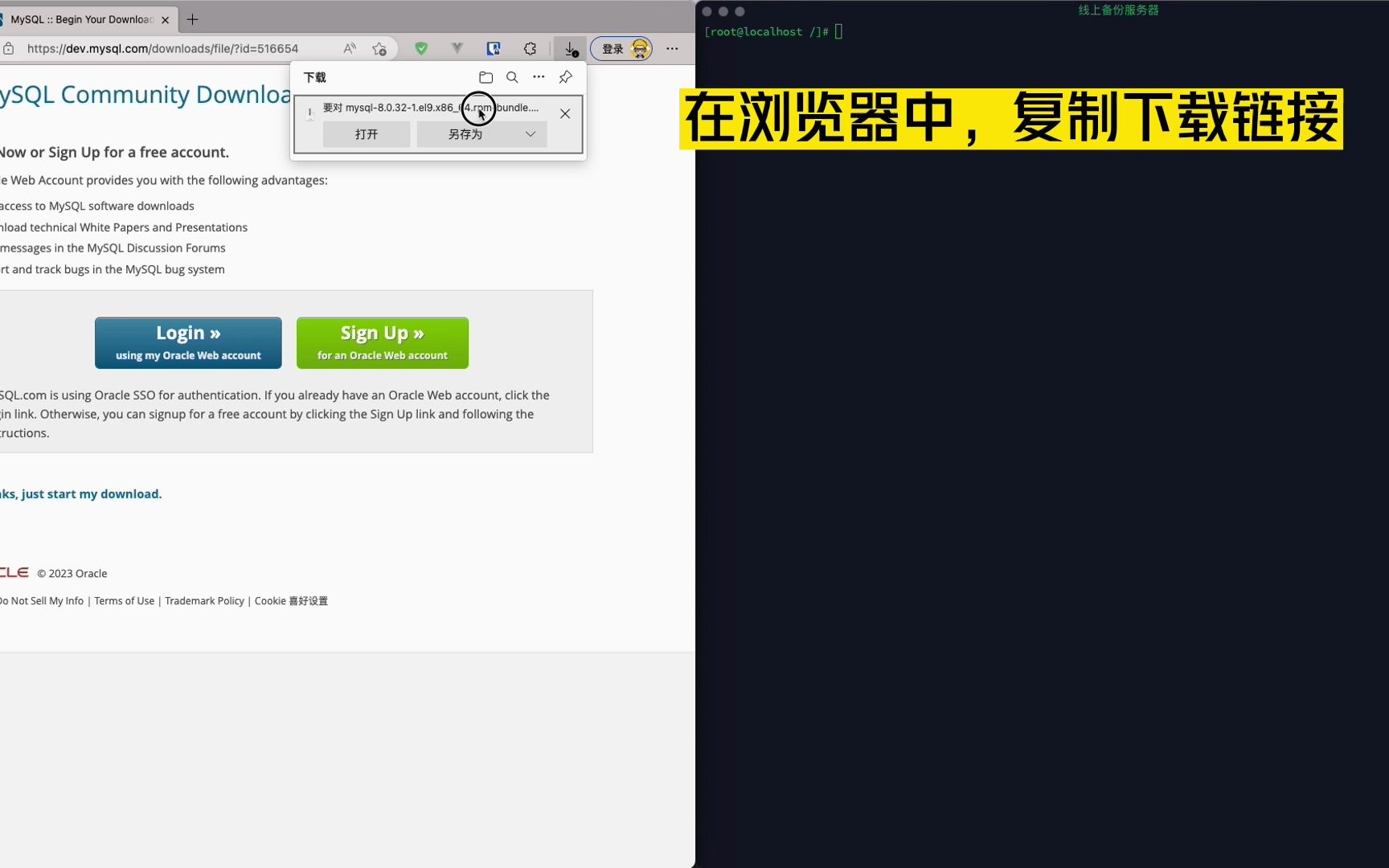
Task: Expand the 另存为 save options chevron
Action: click(x=530, y=134)
